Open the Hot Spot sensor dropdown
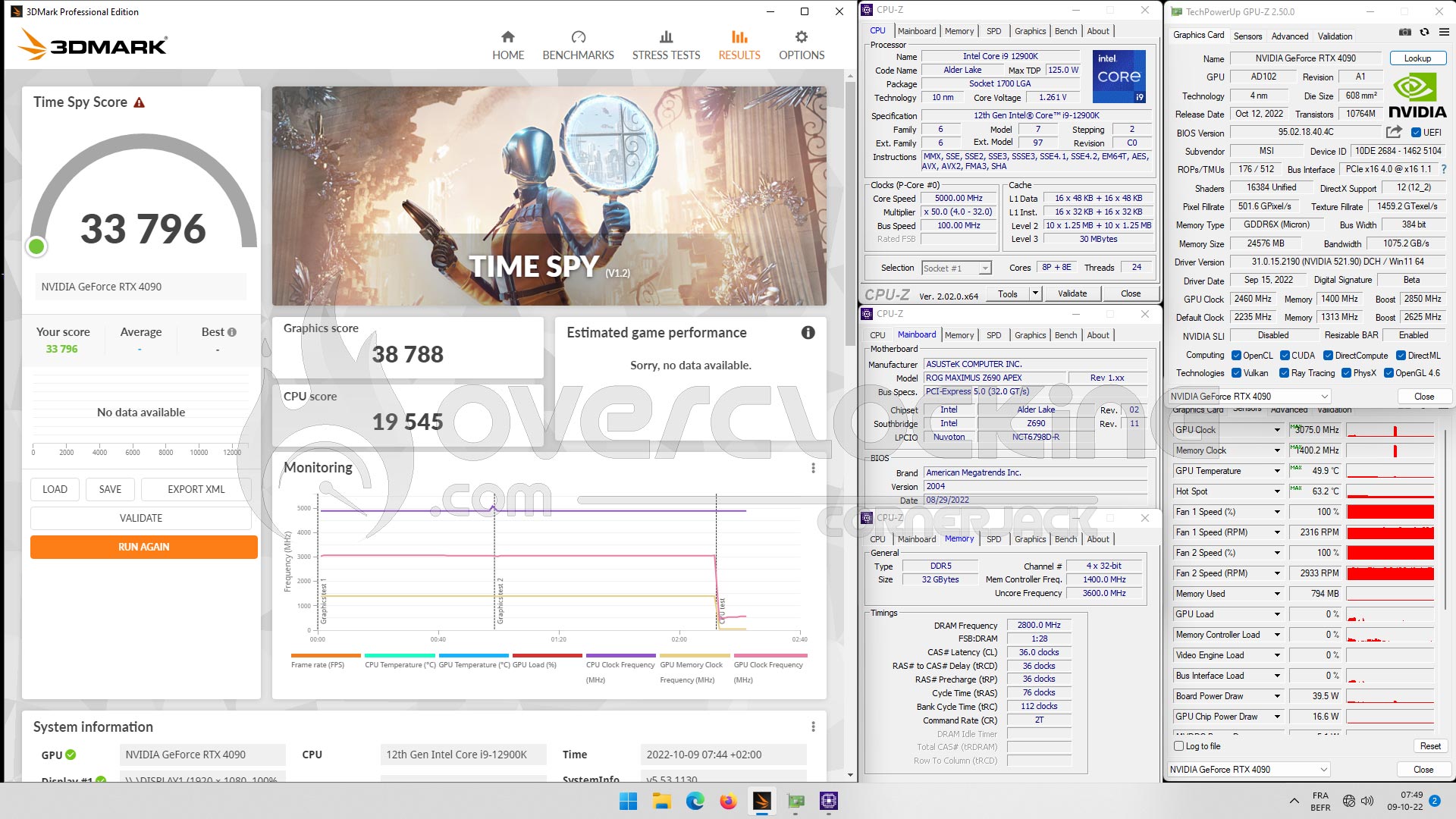 (x=1277, y=491)
